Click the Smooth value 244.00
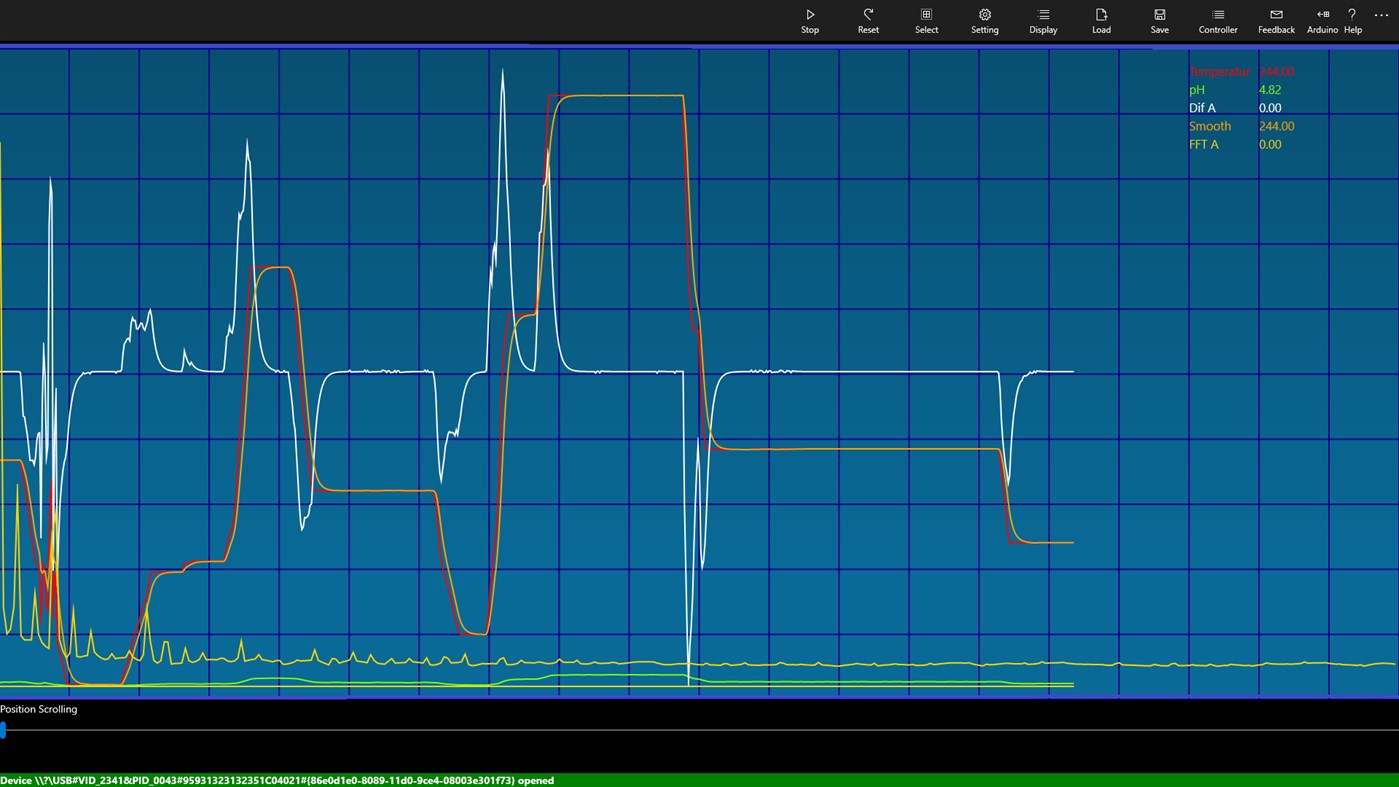The height and width of the screenshot is (787, 1399). coord(1277,126)
